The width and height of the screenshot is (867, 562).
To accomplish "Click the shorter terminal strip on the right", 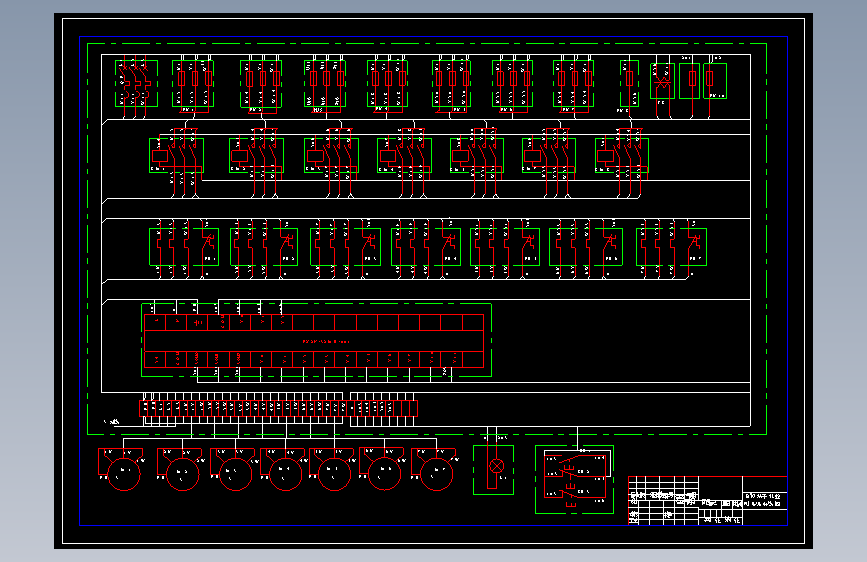I will pyautogui.click(x=384, y=408).
